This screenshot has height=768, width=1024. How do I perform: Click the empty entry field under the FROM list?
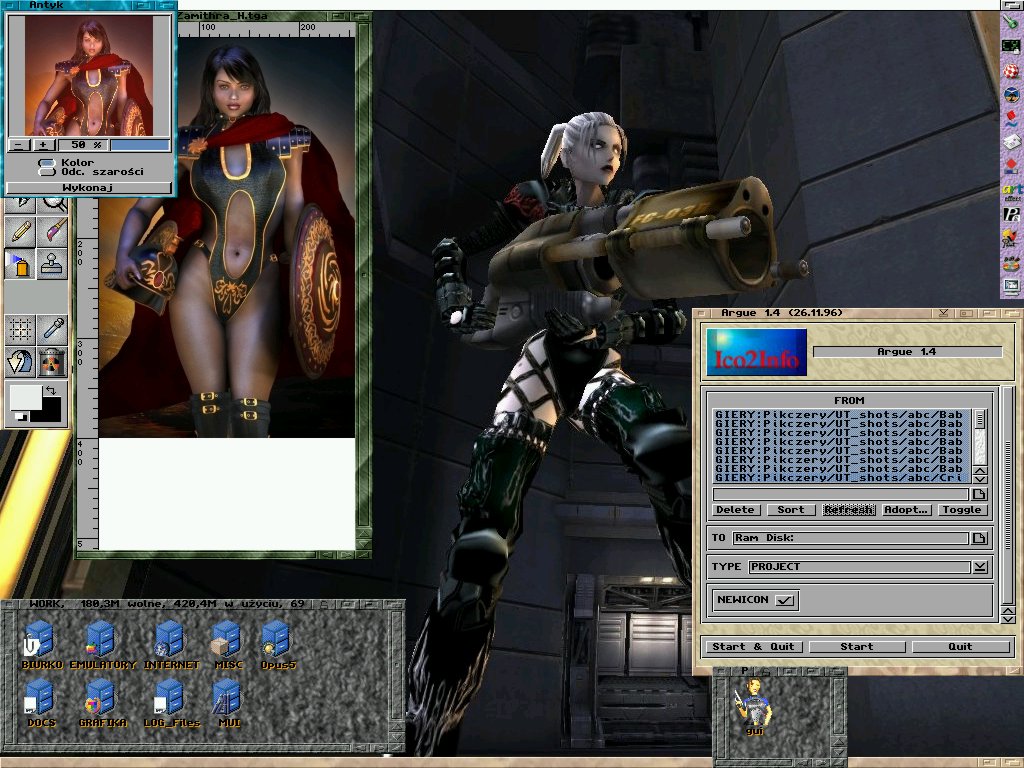(x=841, y=494)
